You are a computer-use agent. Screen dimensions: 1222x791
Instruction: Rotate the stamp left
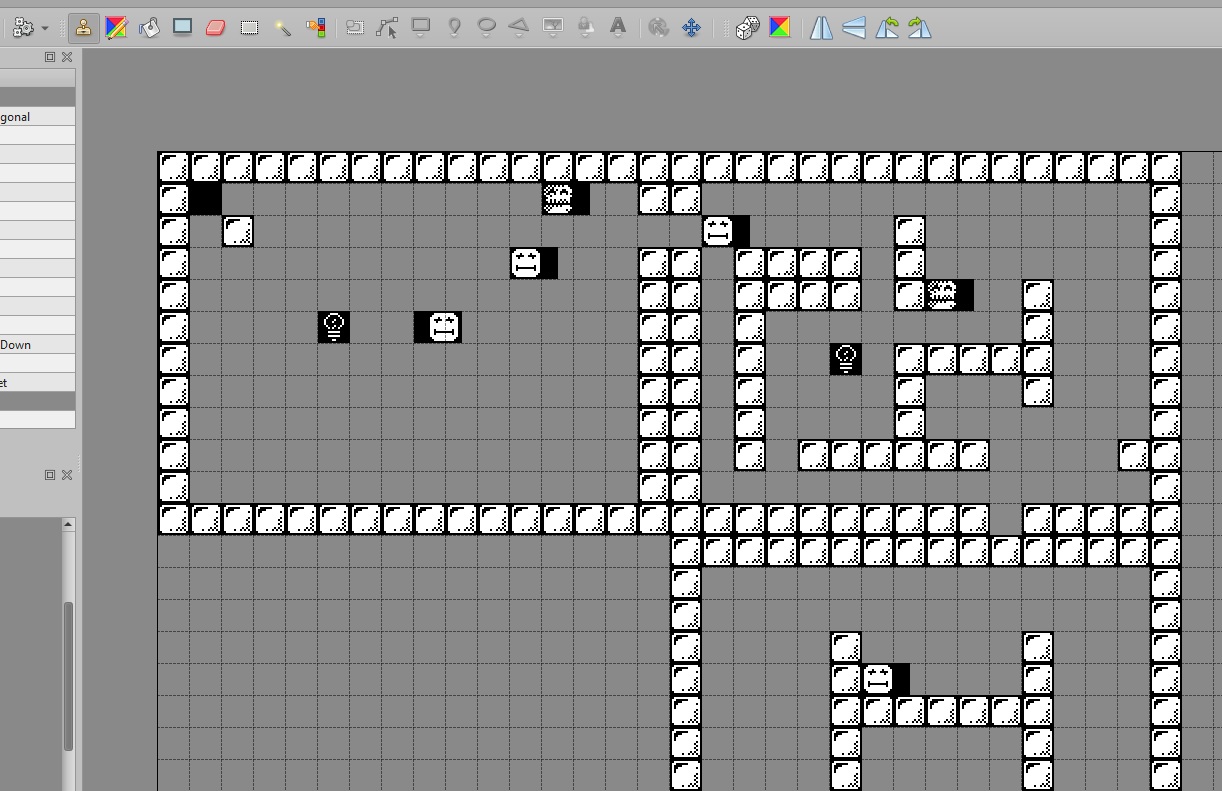point(887,28)
